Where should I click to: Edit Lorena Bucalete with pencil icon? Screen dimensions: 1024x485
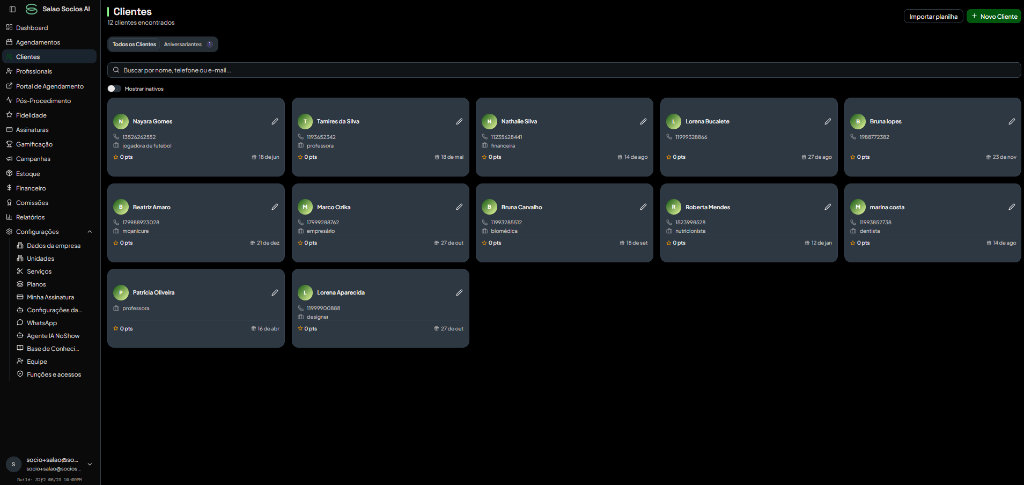coord(827,121)
